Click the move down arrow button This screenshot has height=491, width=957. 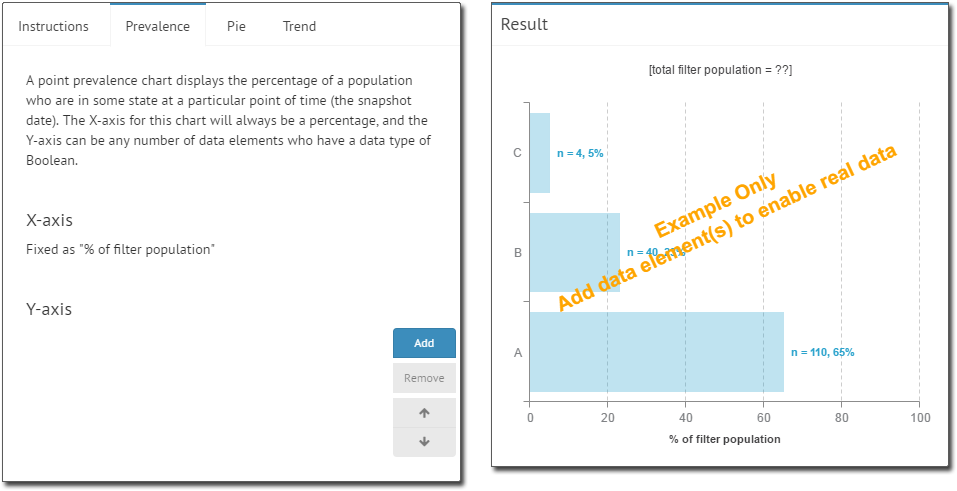[424, 441]
